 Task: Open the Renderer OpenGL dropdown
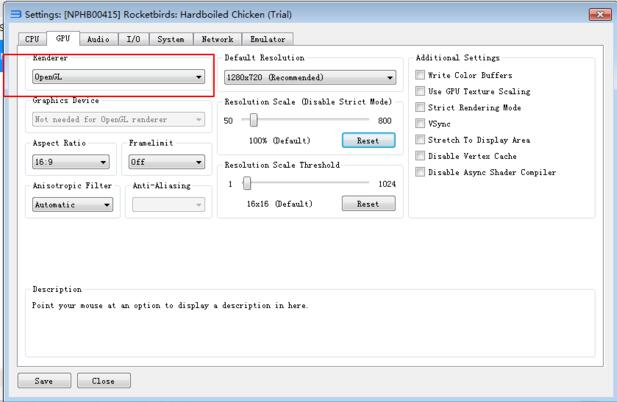118,77
